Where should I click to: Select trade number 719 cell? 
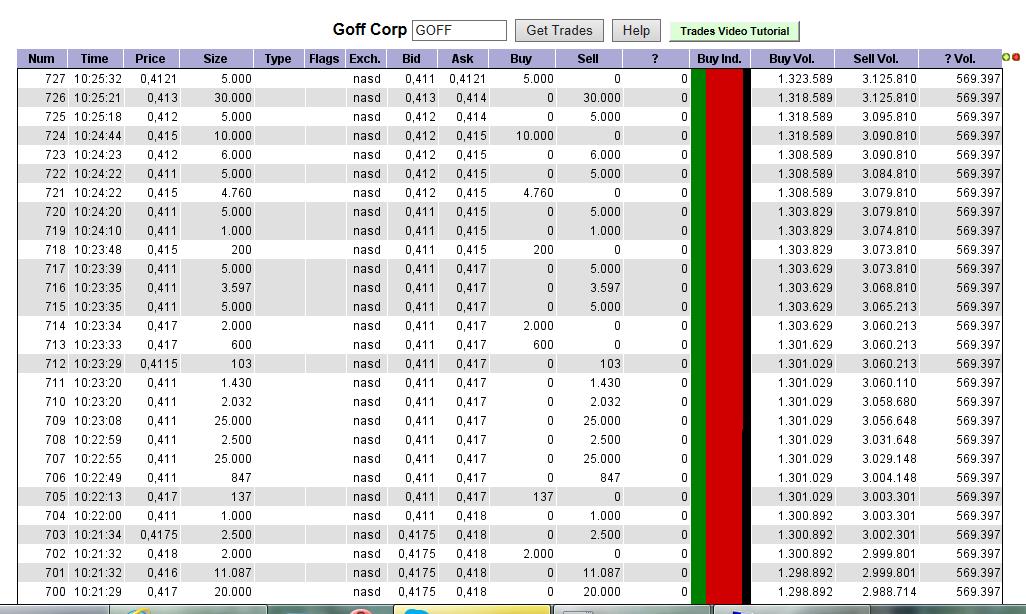point(56,230)
